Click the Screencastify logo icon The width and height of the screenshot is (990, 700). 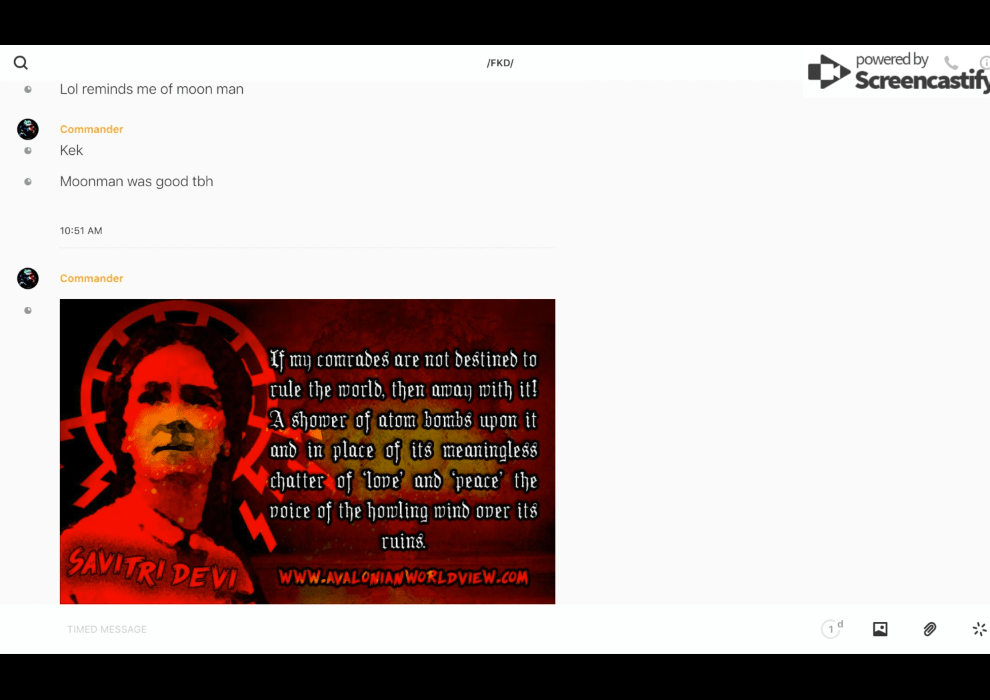click(x=828, y=72)
